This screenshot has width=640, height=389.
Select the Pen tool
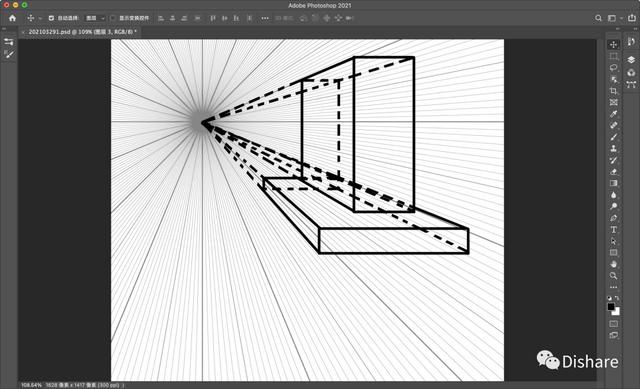click(x=613, y=218)
